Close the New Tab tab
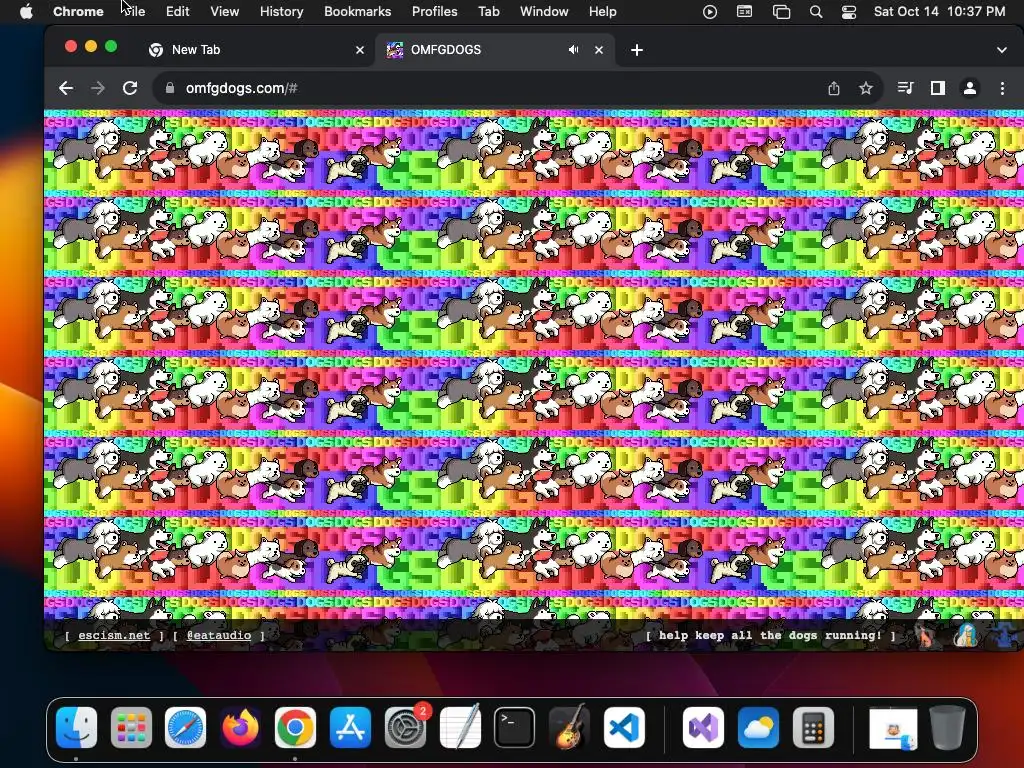Image resolution: width=1024 pixels, height=768 pixels. pos(360,50)
